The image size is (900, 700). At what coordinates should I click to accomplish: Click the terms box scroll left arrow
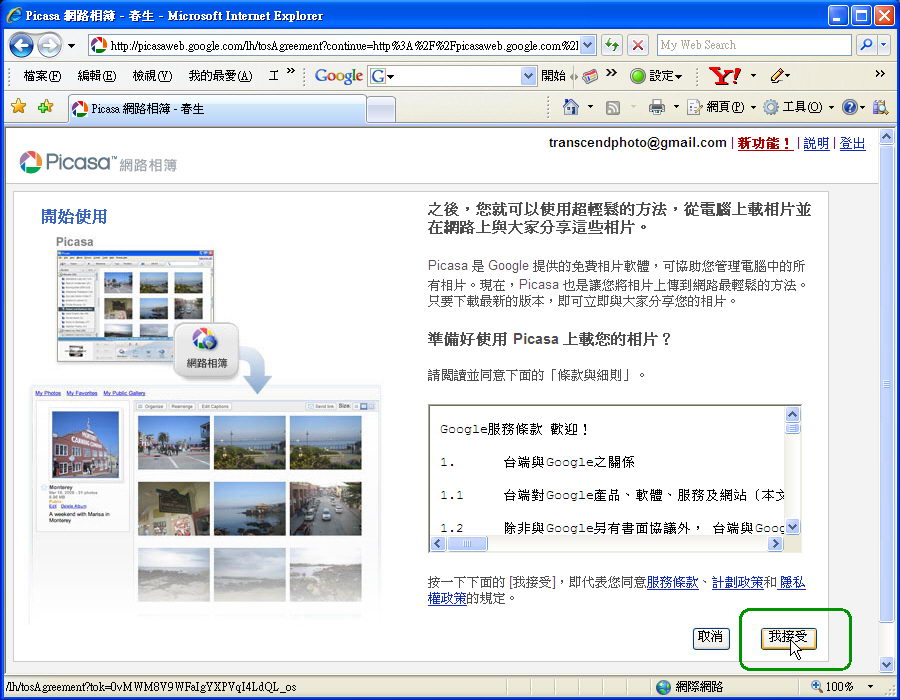coord(438,543)
